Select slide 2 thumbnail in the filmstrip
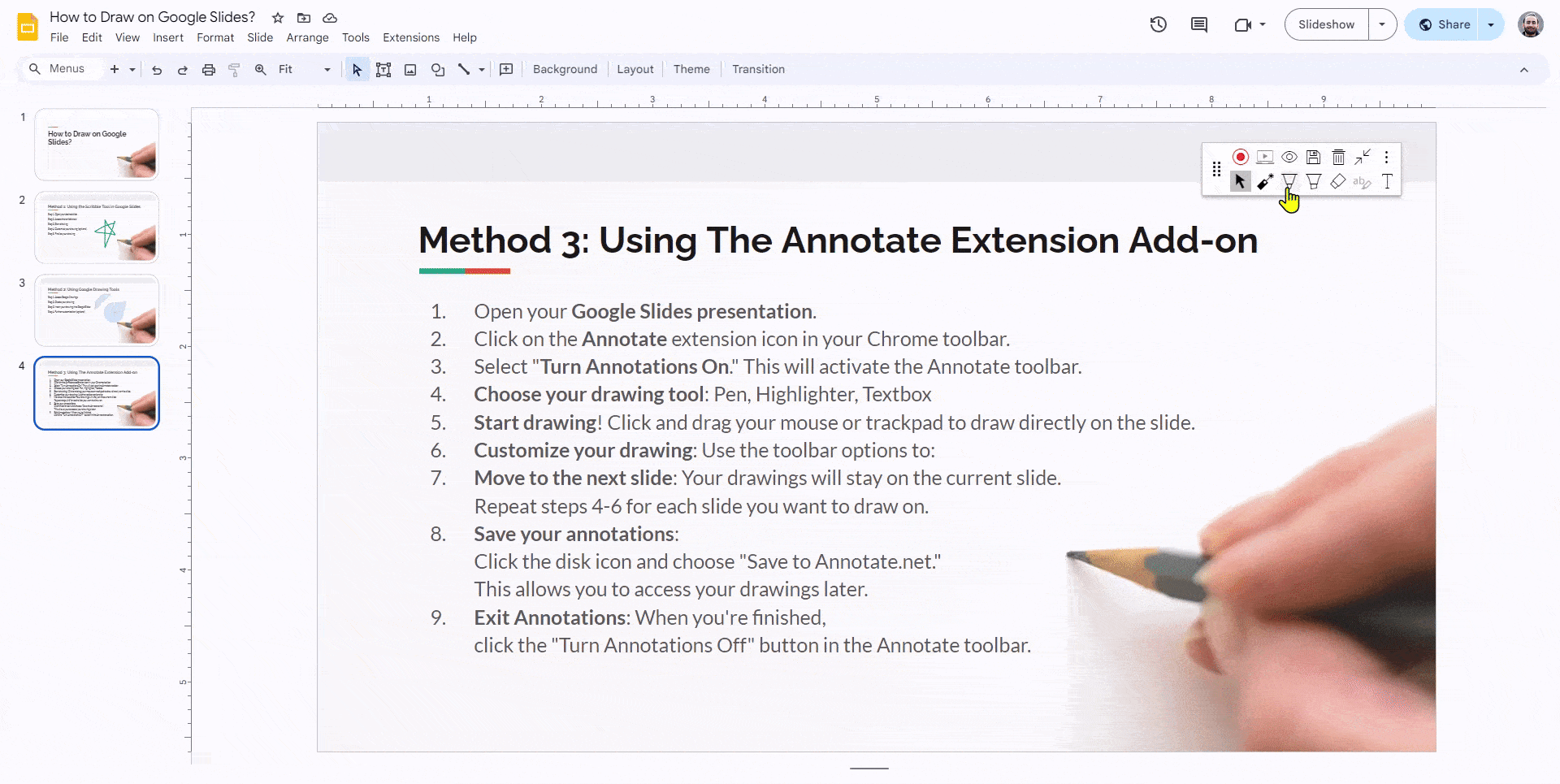This screenshot has width=1560, height=784. pos(96,227)
